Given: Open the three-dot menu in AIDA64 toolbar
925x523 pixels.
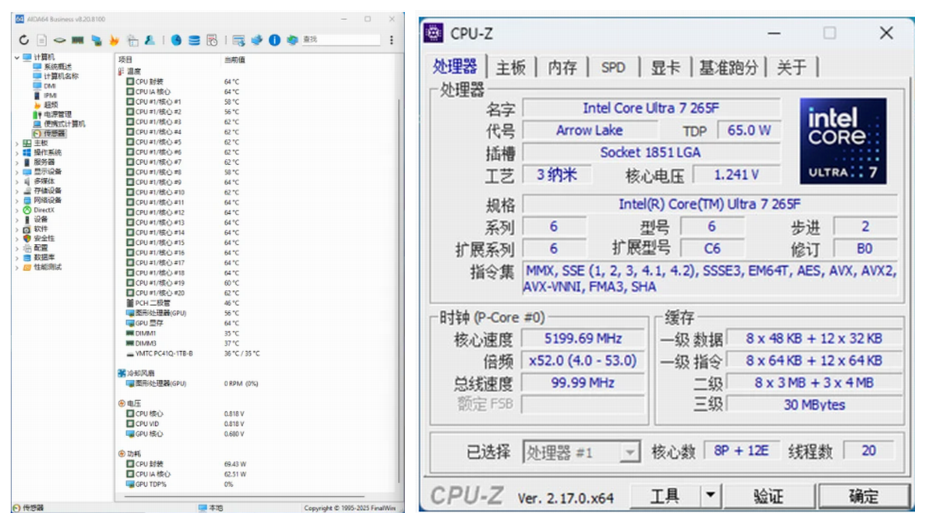Looking at the screenshot, I should tap(392, 40).
